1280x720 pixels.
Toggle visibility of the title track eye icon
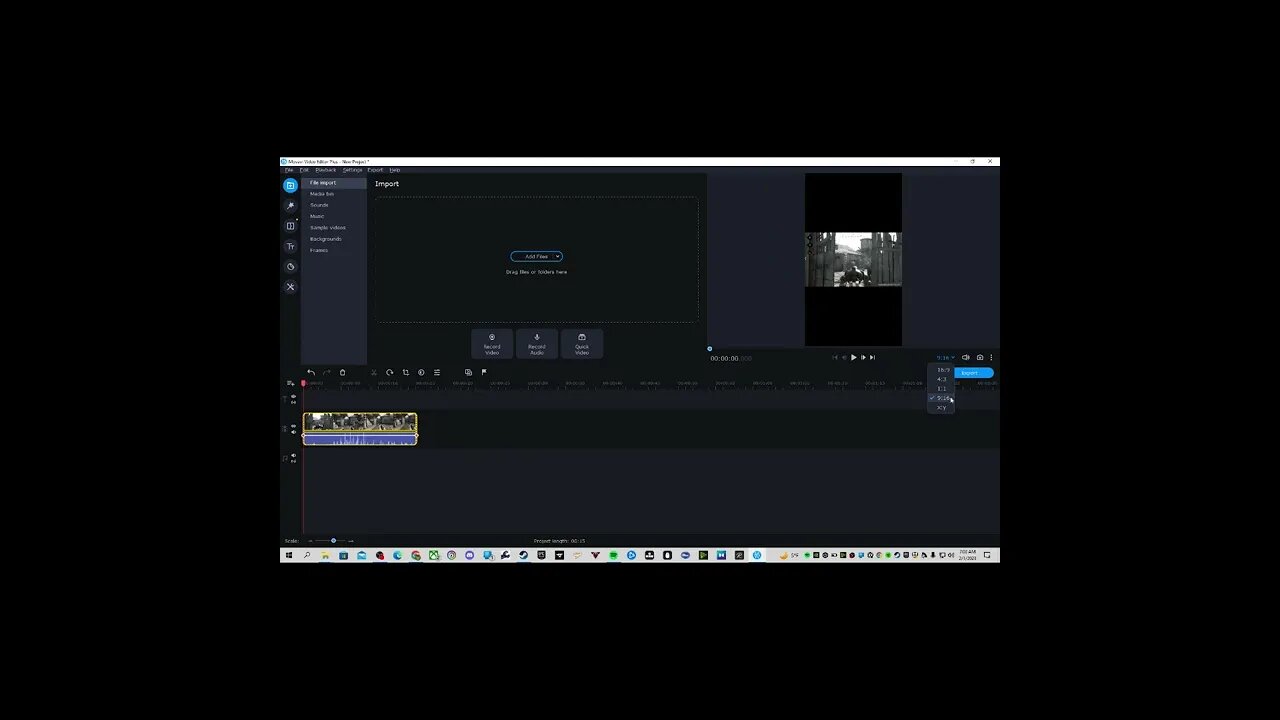coord(293,396)
